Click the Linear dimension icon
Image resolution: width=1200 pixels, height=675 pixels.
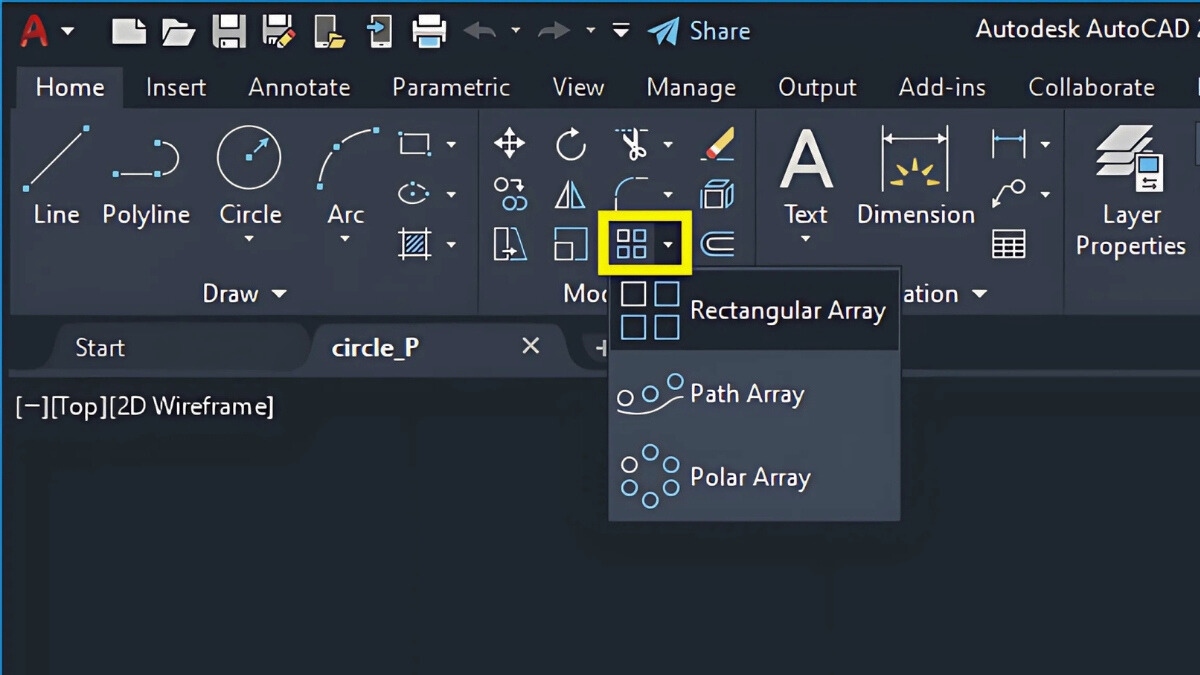click(x=1010, y=144)
